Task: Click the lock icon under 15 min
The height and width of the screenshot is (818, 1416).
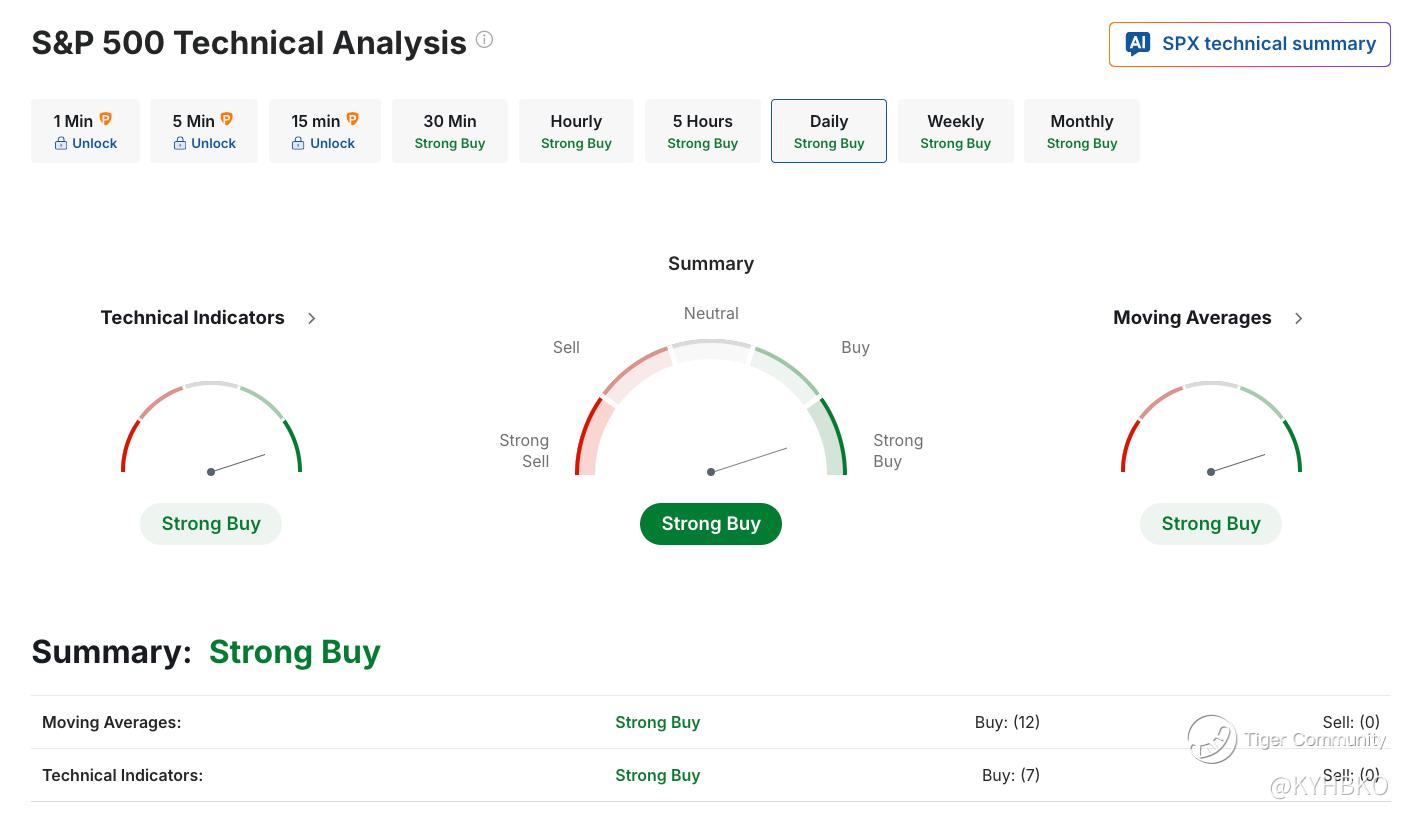Action: pyautogui.click(x=298, y=144)
